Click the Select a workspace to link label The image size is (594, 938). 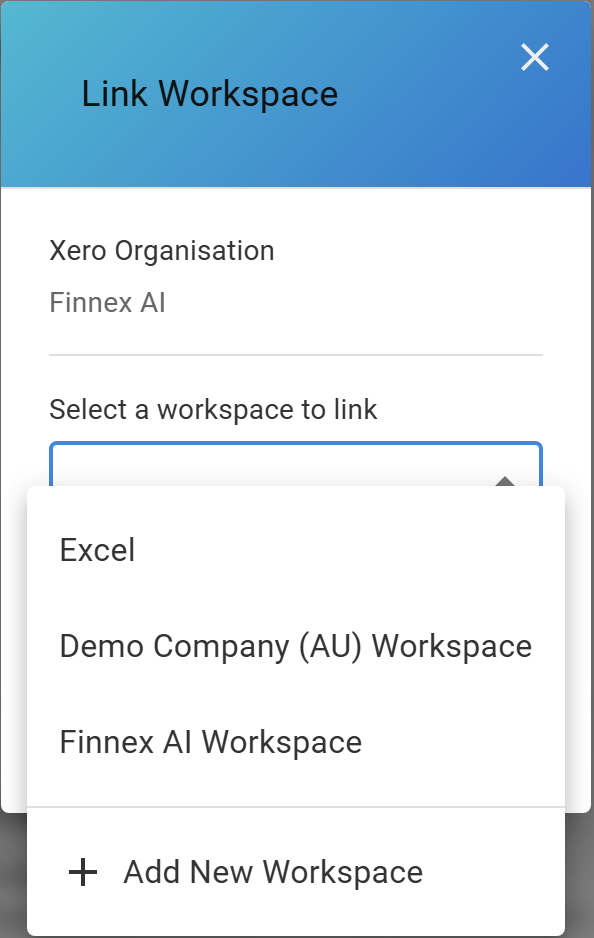coord(213,410)
